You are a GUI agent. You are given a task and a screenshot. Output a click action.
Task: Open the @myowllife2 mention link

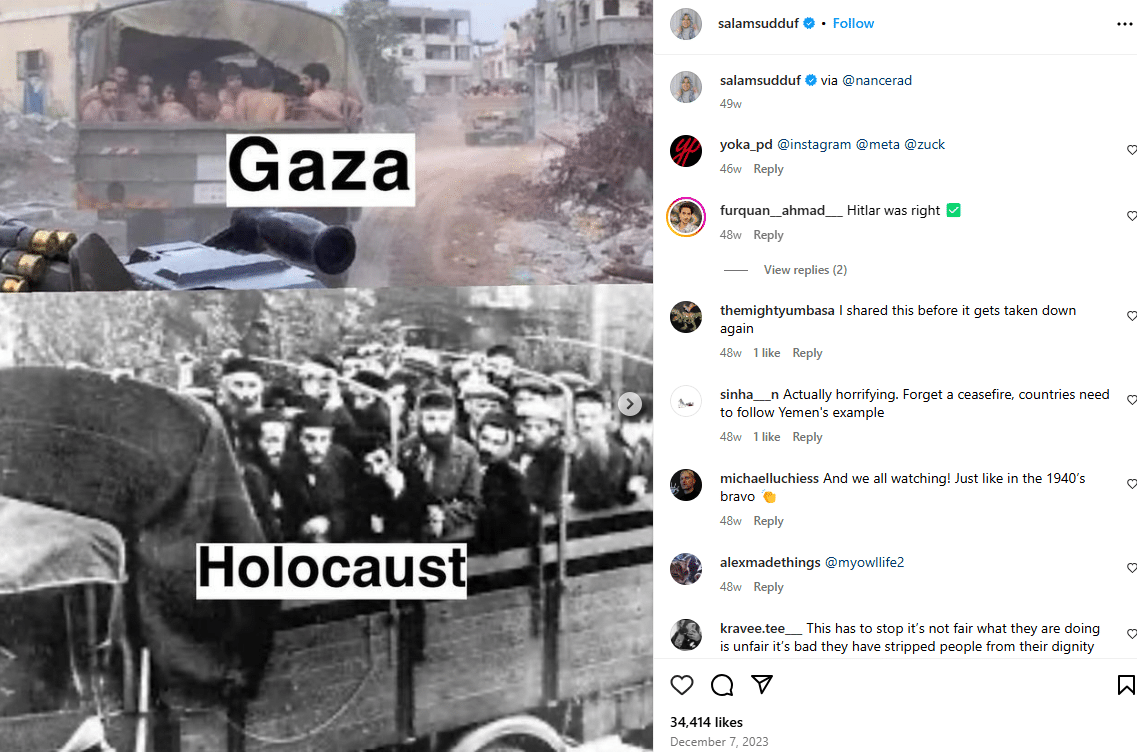pos(864,563)
